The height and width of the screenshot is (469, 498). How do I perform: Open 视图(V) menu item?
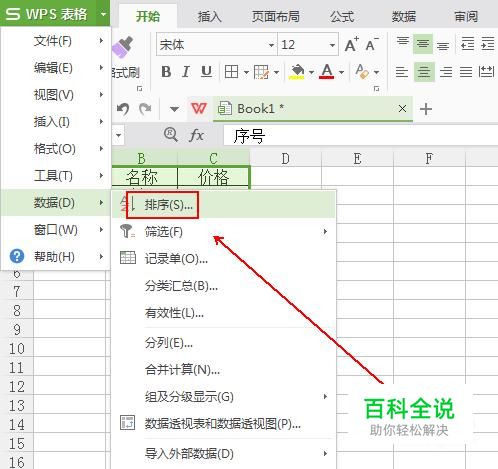tap(56, 95)
